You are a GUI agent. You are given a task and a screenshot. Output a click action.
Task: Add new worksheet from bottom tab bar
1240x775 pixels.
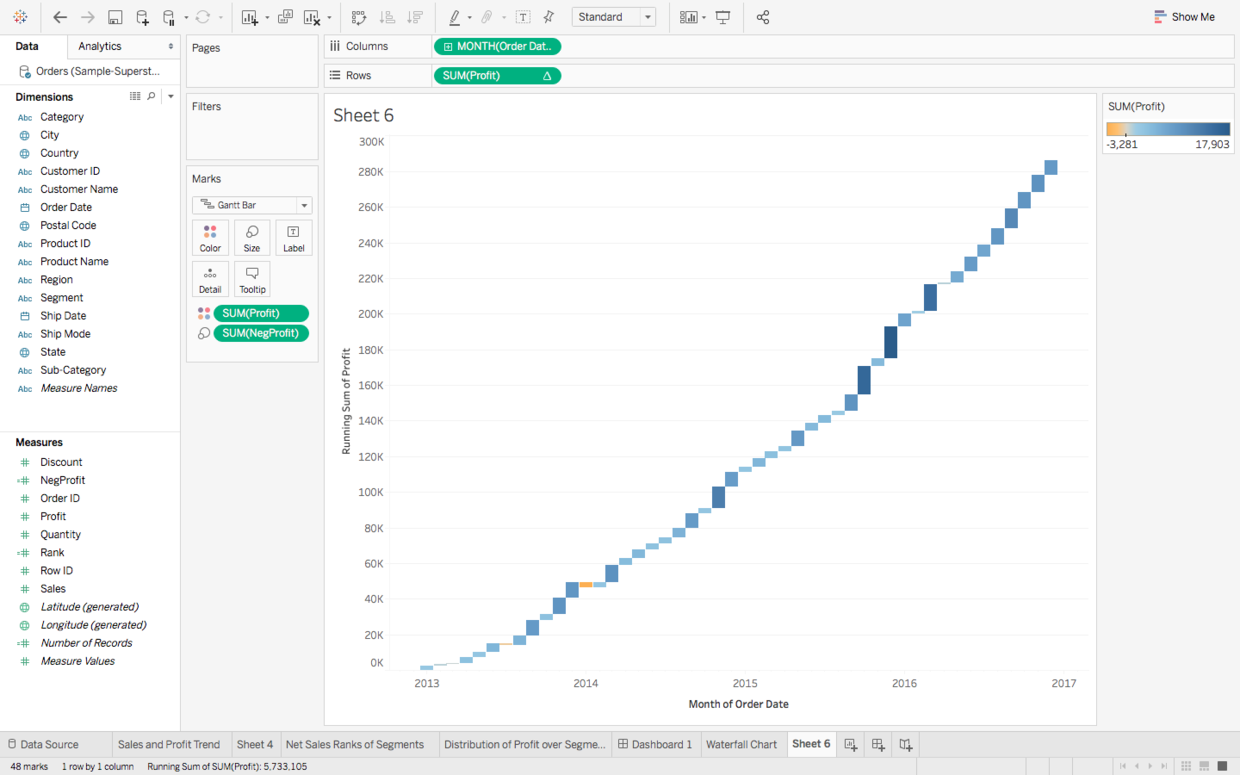(851, 744)
